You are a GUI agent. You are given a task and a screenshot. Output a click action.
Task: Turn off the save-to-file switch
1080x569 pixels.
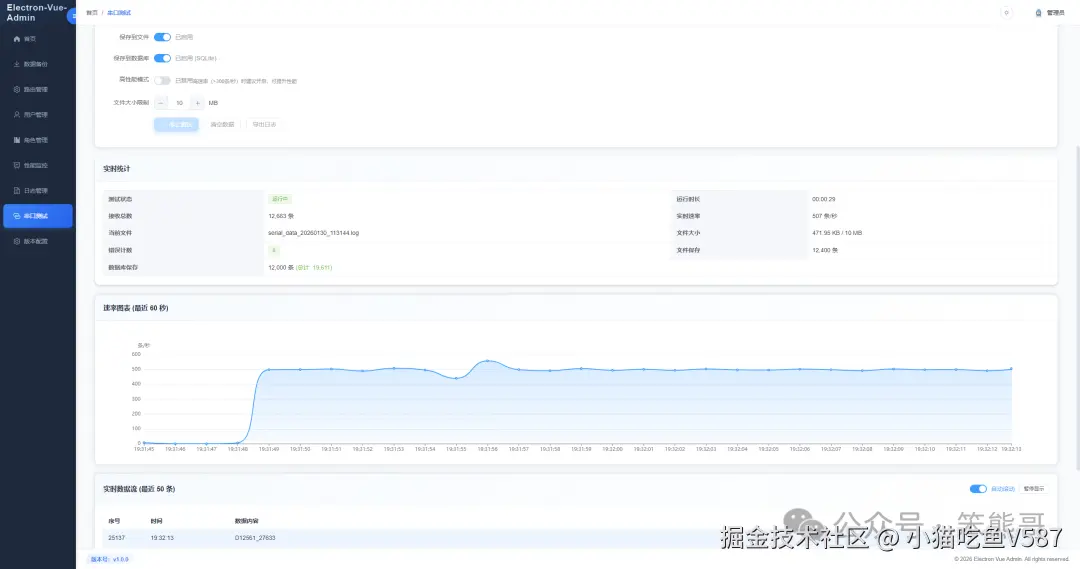(x=162, y=37)
